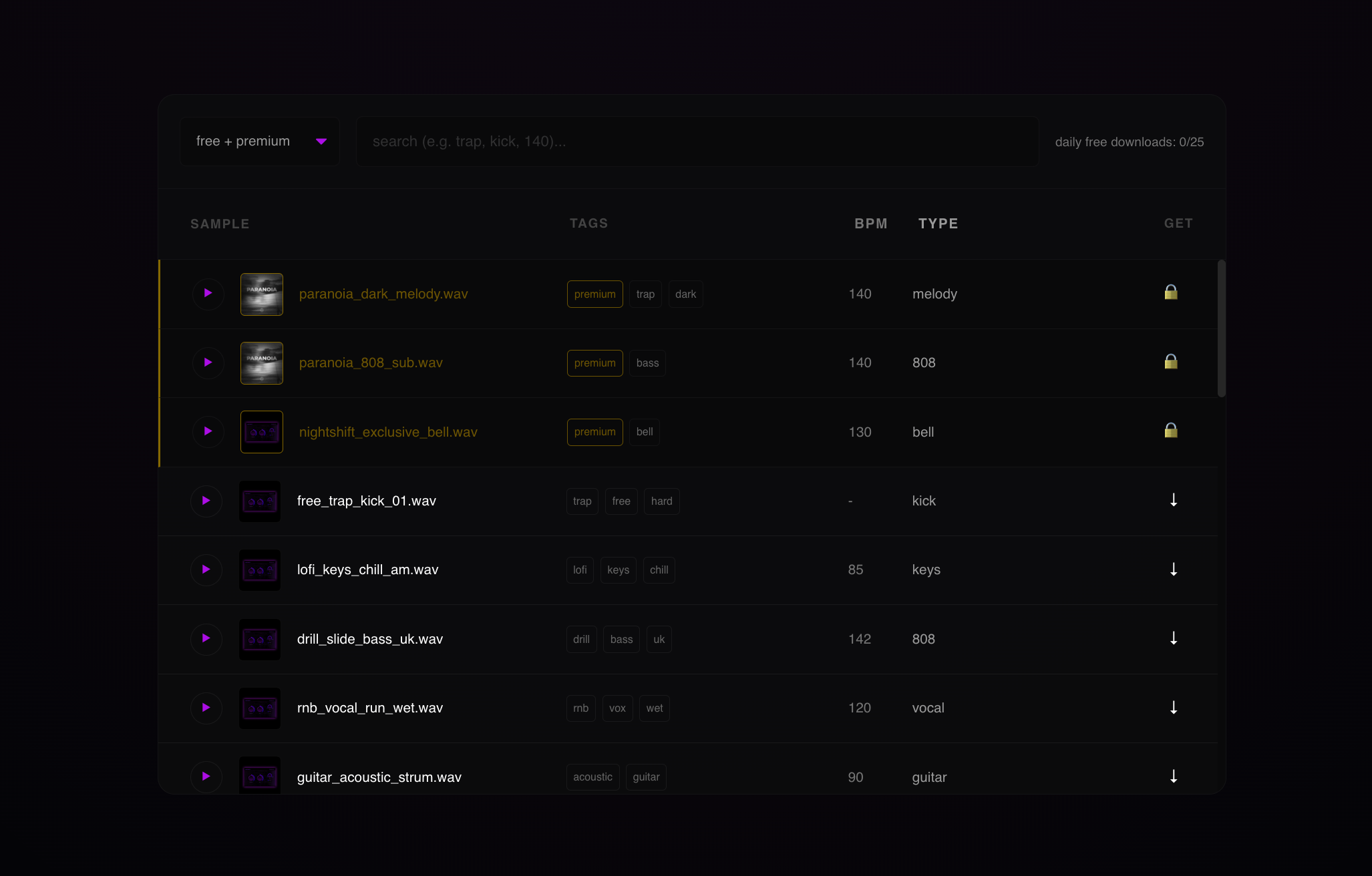Image resolution: width=1372 pixels, height=876 pixels.
Task: Open the free + premium filter dropdown
Action: (259, 141)
